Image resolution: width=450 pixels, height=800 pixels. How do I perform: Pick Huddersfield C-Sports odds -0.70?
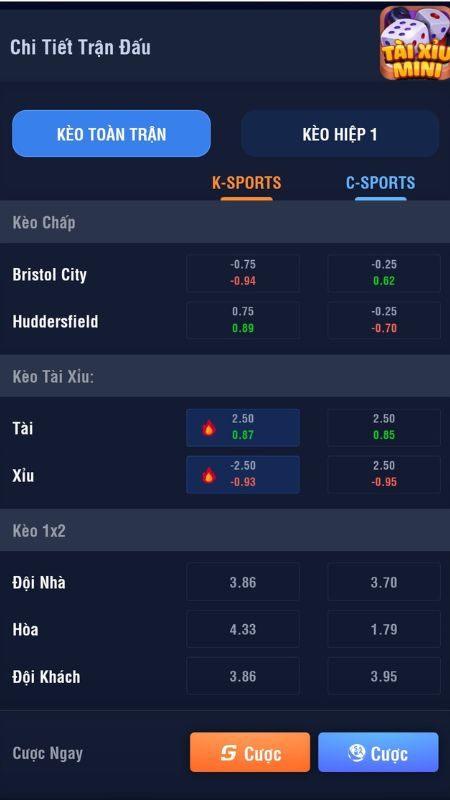384,320
